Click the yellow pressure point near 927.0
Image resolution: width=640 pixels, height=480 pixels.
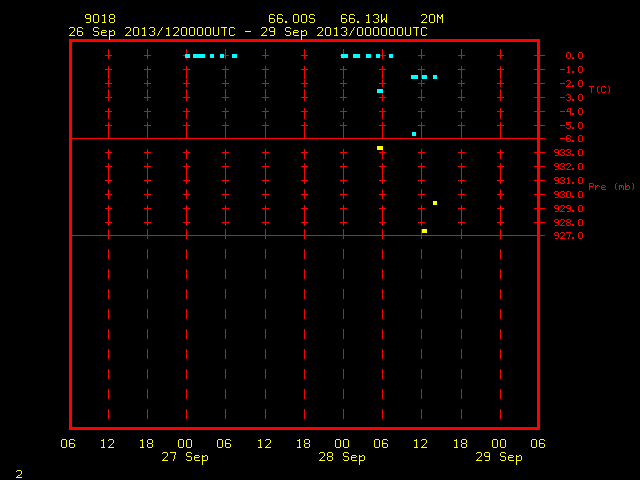coord(424,231)
